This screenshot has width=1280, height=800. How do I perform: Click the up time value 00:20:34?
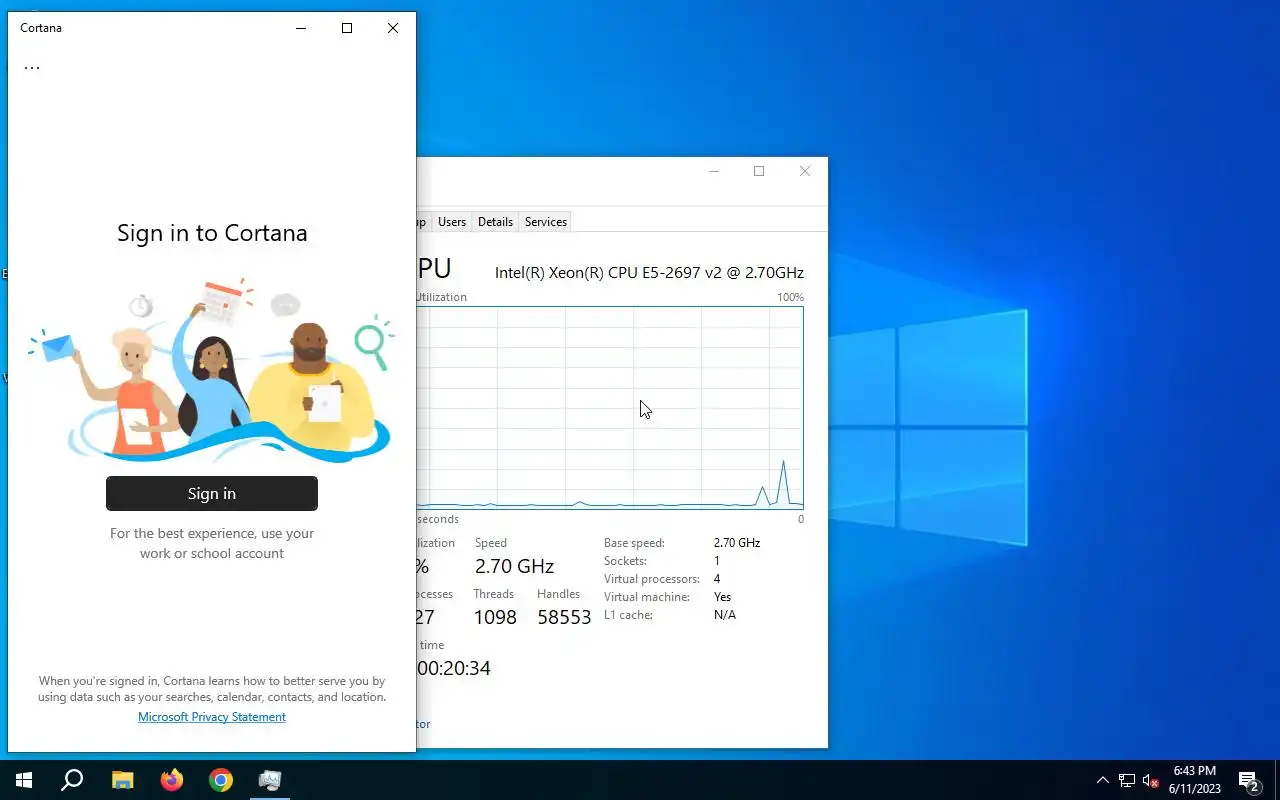[x=454, y=668]
